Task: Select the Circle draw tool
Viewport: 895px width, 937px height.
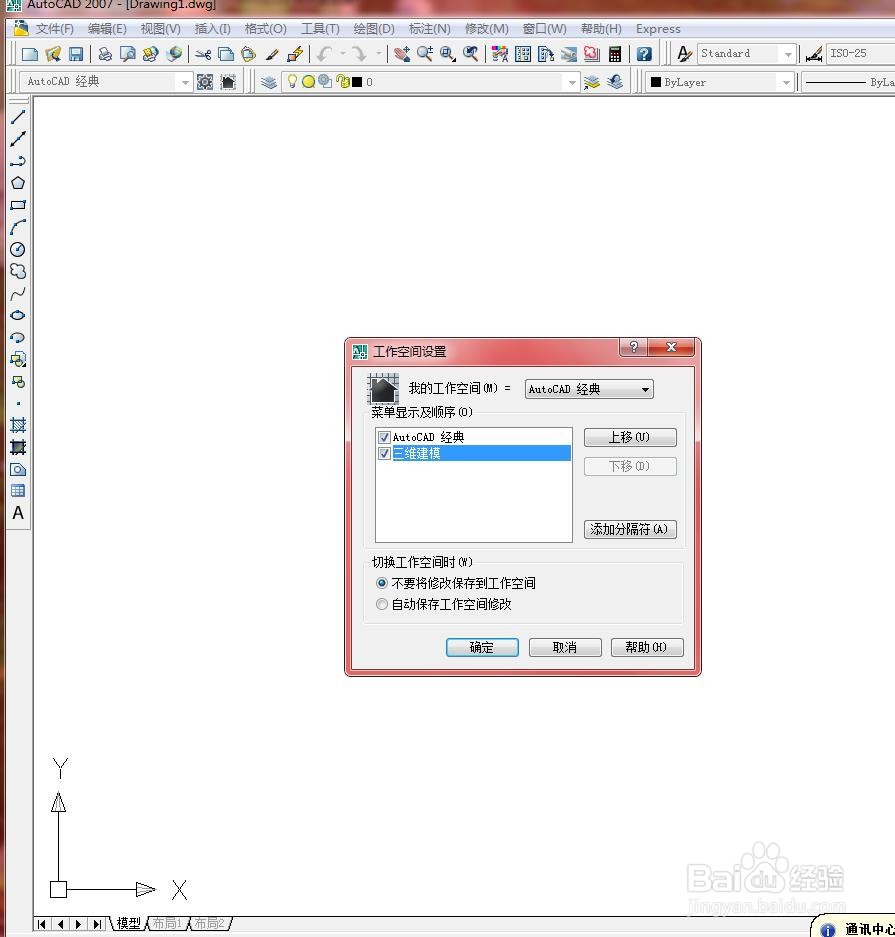Action: tap(18, 249)
